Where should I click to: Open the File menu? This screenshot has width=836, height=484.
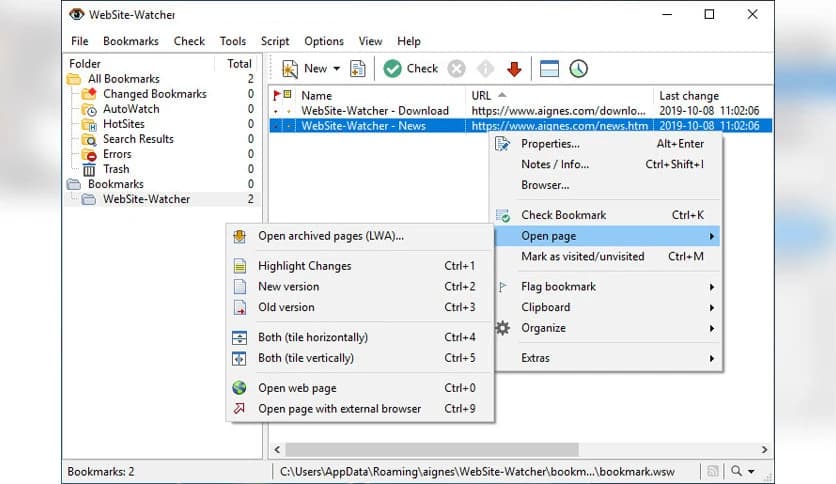79,41
